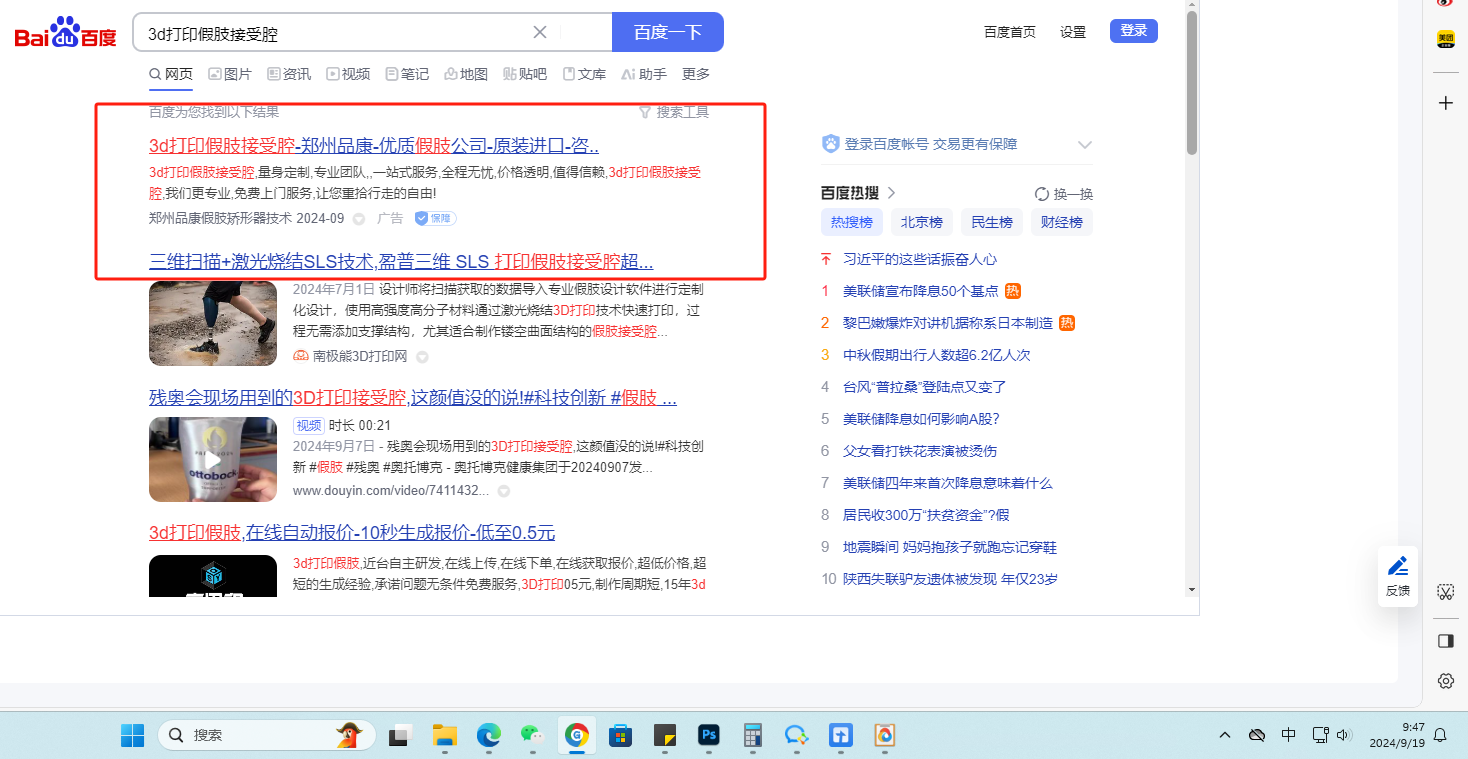Open Photoshop from the taskbar
1468x759 pixels.
[x=709, y=736]
